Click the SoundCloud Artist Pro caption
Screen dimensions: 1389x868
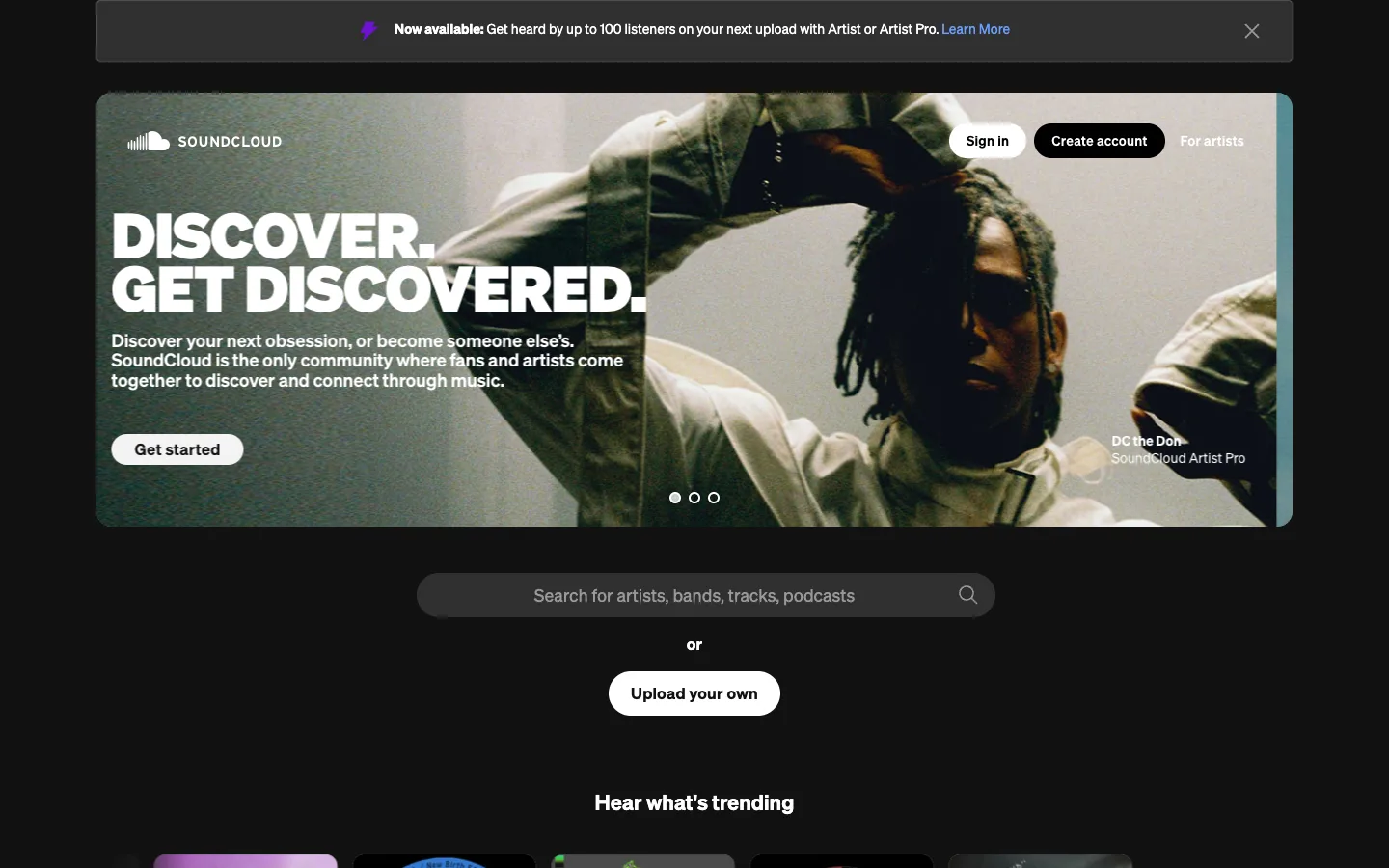click(1178, 458)
